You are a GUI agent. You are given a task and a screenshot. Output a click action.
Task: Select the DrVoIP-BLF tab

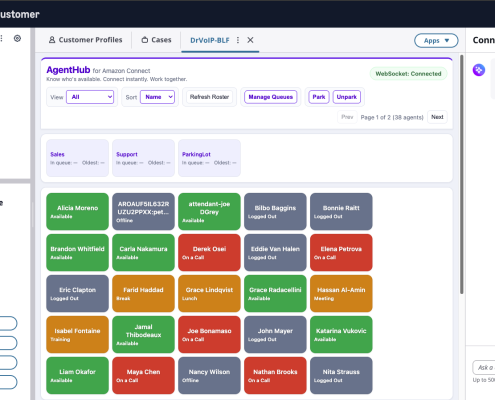pyautogui.click(x=210, y=40)
